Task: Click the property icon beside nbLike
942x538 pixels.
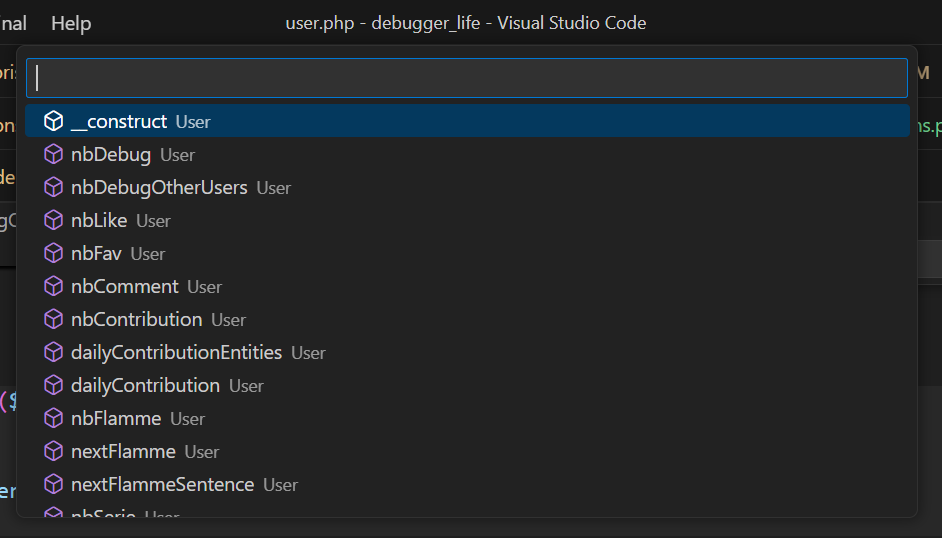Action: coord(53,220)
